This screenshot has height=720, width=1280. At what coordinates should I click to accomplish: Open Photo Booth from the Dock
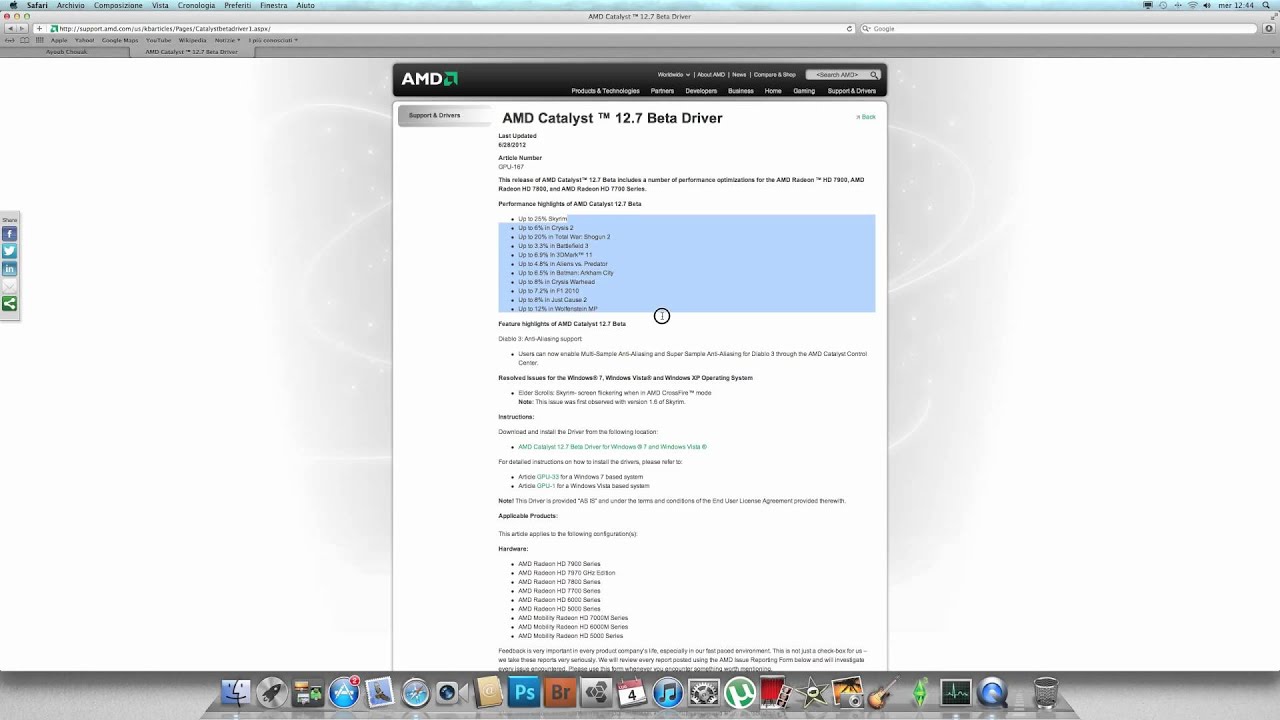pos(776,692)
